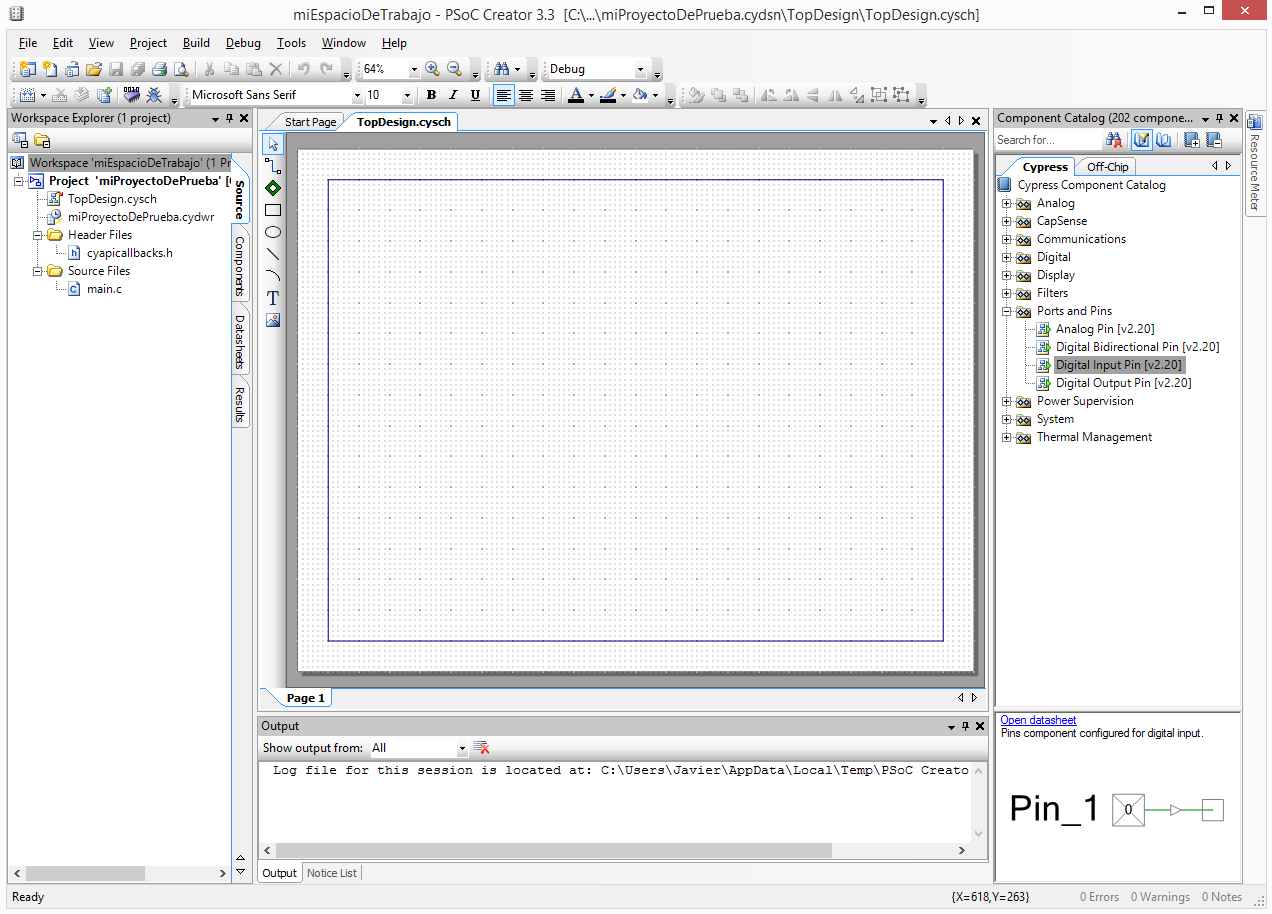Select the Image insert tool

click(x=273, y=320)
